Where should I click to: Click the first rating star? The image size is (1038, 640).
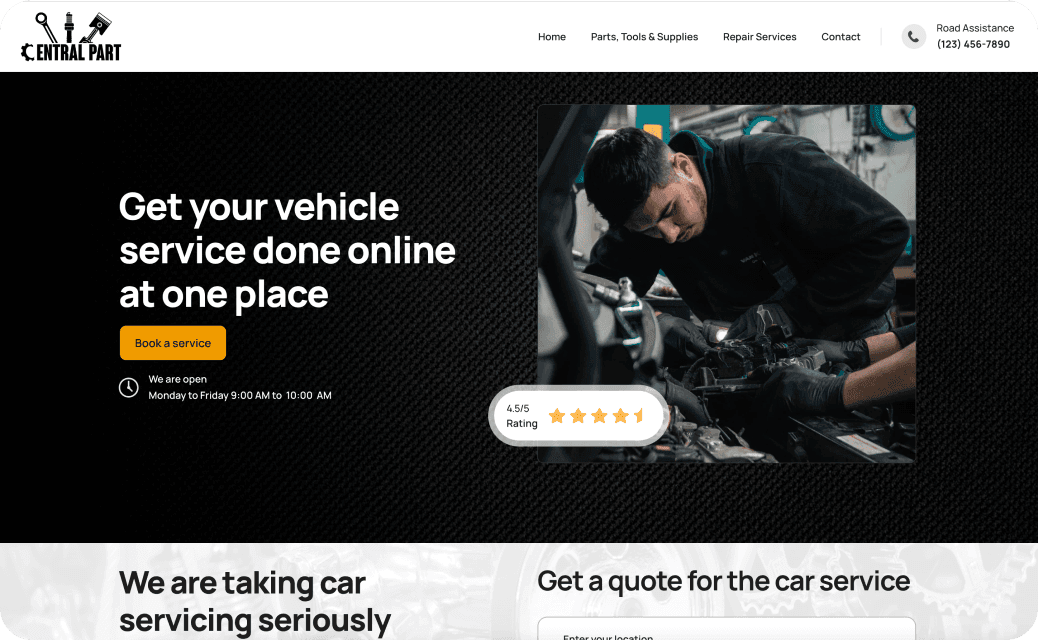pyautogui.click(x=557, y=416)
